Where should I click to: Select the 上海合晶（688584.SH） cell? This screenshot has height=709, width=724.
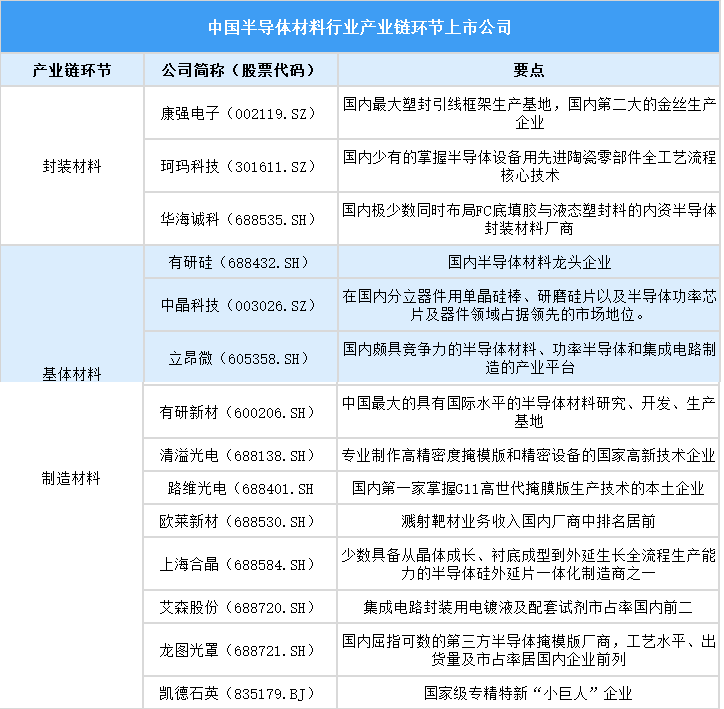pyautogui.click(x=241, y=564)
